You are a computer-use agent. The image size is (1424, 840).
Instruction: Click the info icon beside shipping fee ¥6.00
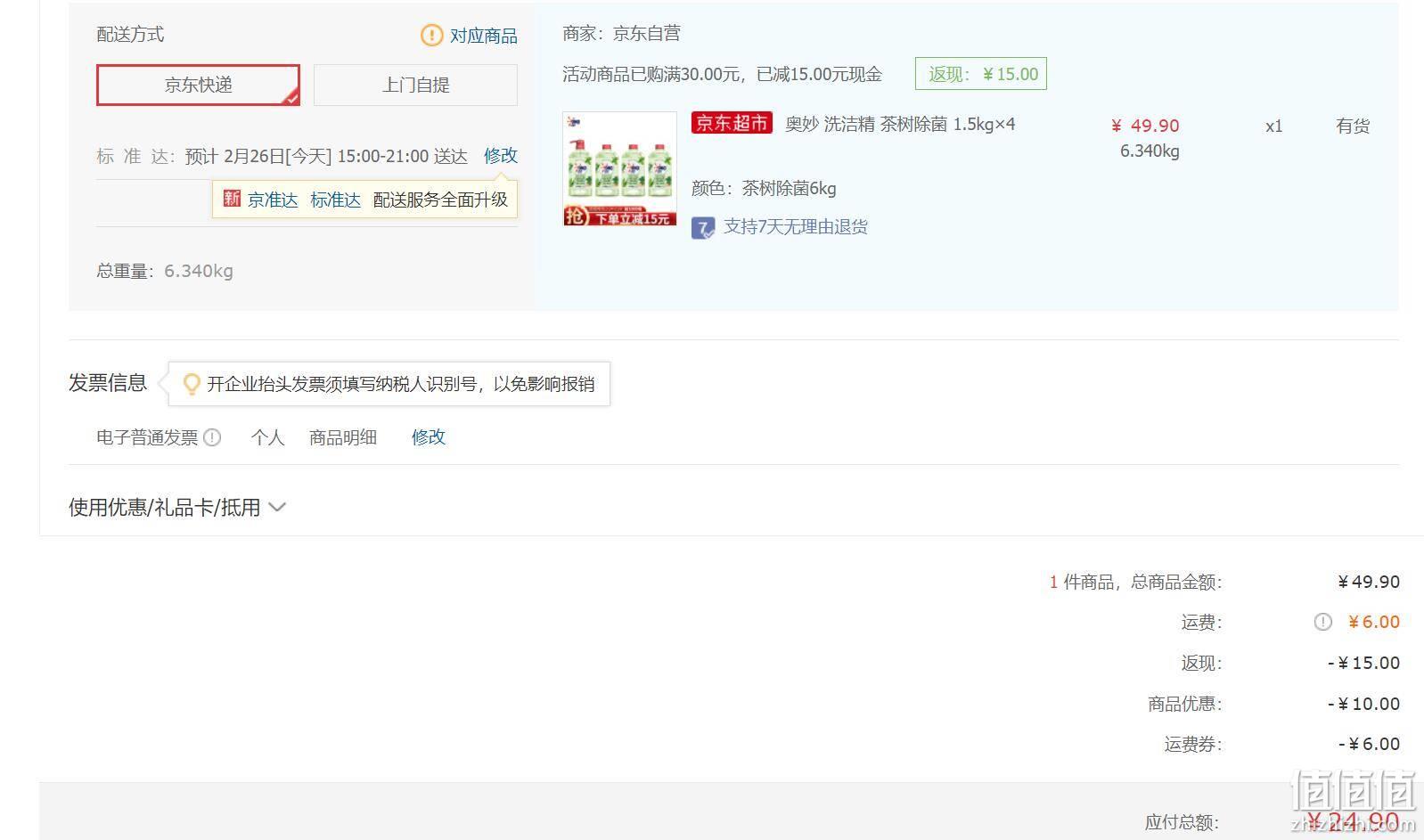pyautogui.click(x=1323, y=623)
